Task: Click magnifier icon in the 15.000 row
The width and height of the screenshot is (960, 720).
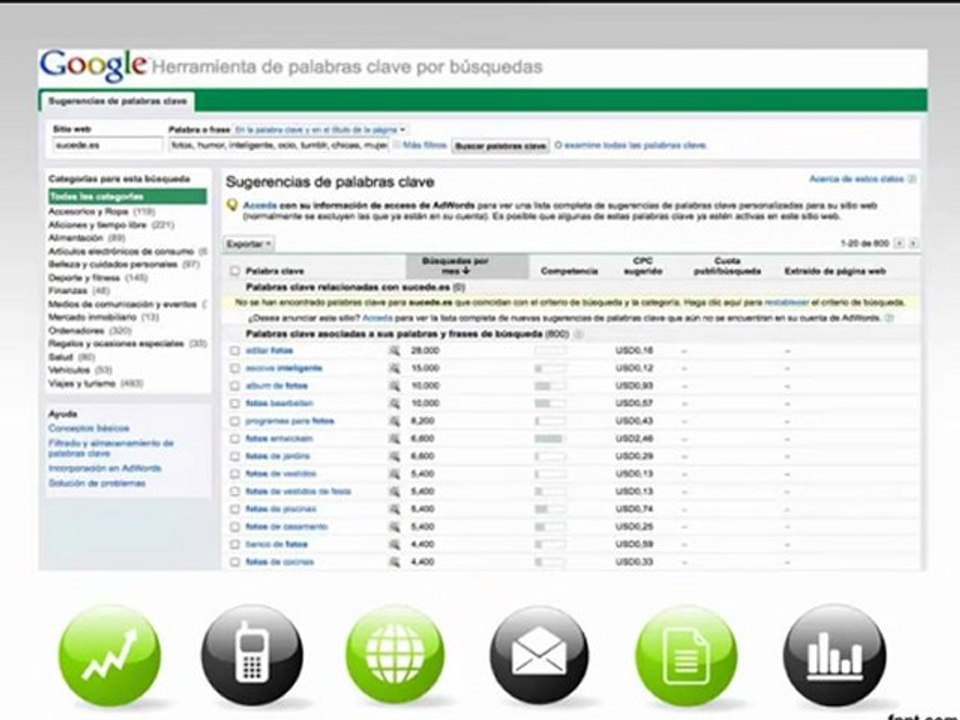Action: pyautogui.click(x=394, y=369)
